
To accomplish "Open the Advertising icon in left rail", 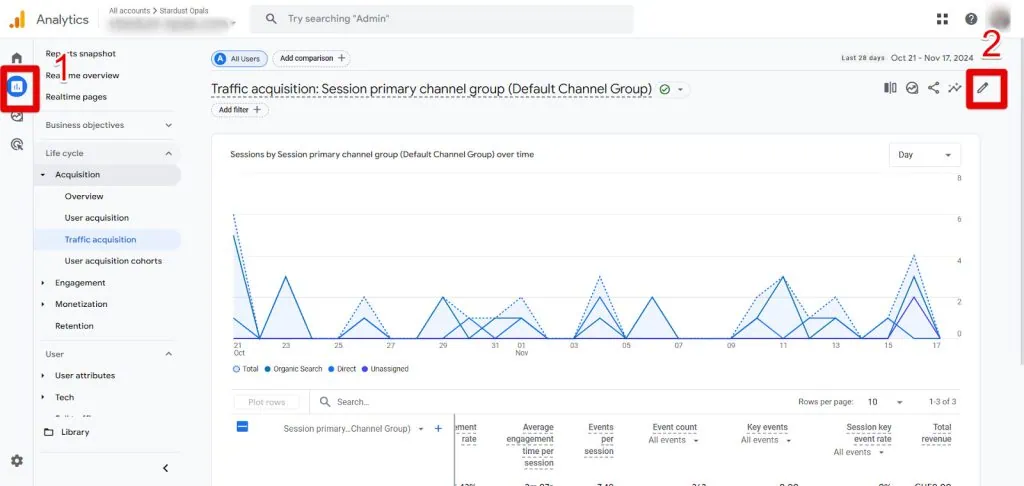I will [16, 144].
